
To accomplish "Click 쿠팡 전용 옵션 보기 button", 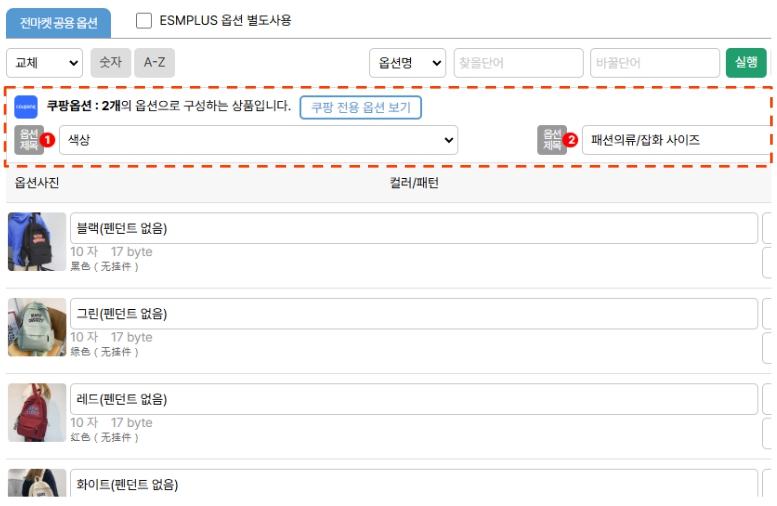I will [x=361, y=107].
